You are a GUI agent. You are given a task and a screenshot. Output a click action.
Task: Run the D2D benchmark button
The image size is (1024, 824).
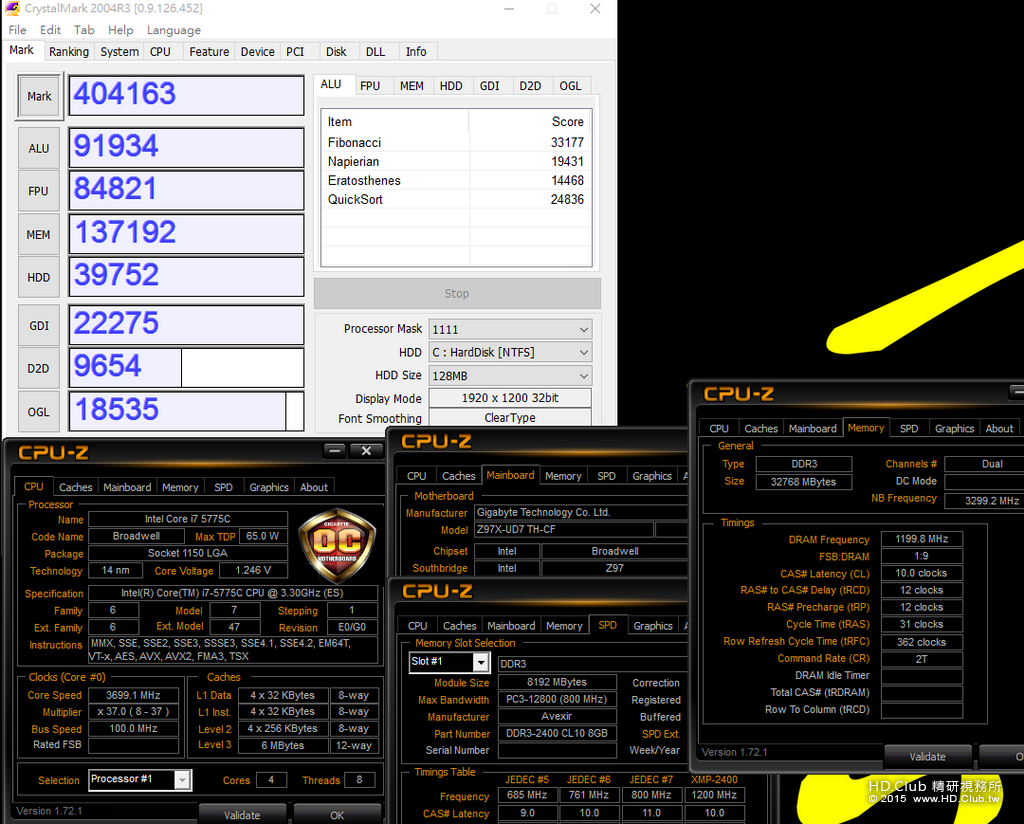[39, 368]
